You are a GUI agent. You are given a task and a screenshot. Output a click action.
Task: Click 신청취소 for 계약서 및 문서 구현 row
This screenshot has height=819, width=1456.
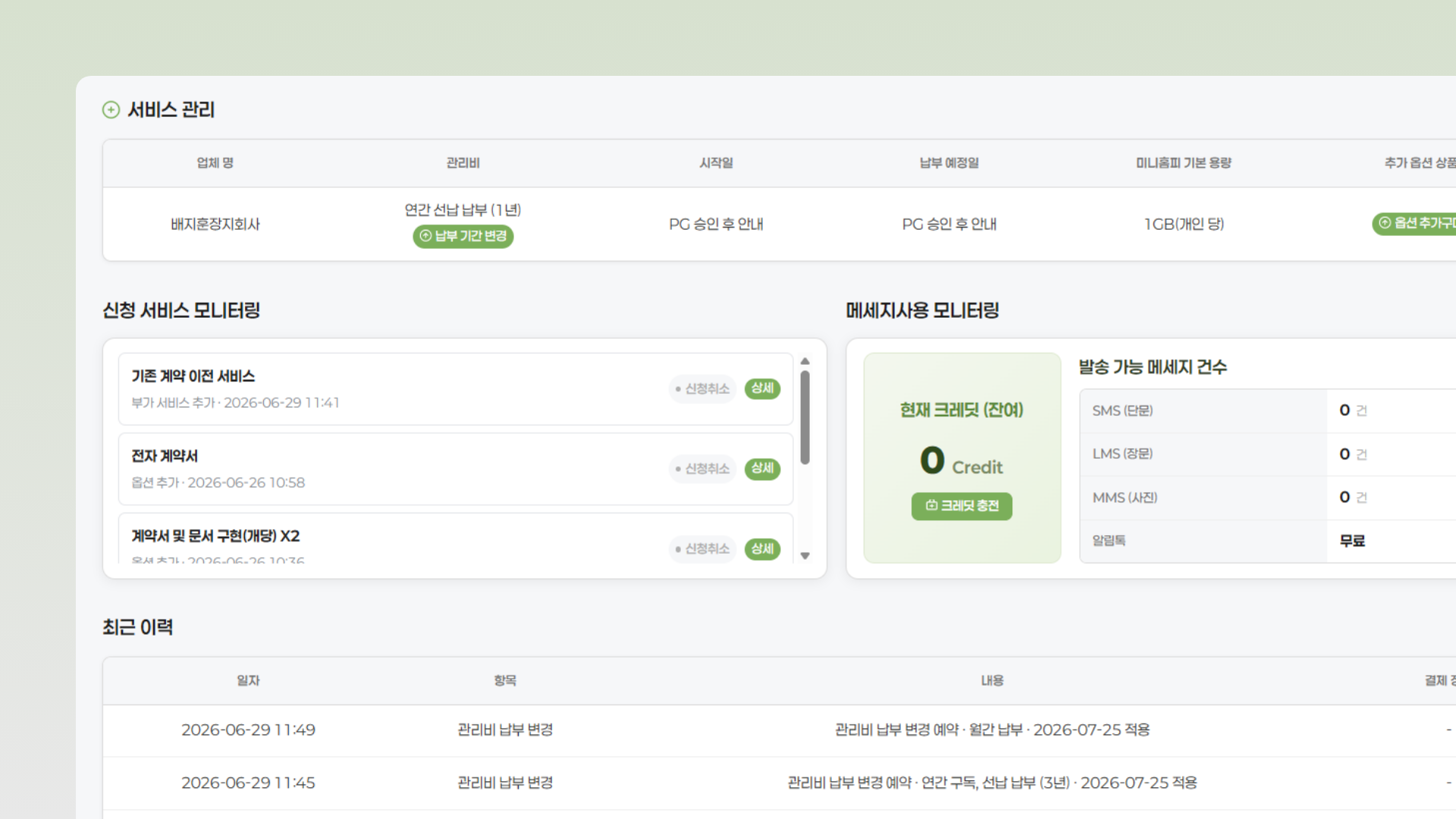[702, 548]
